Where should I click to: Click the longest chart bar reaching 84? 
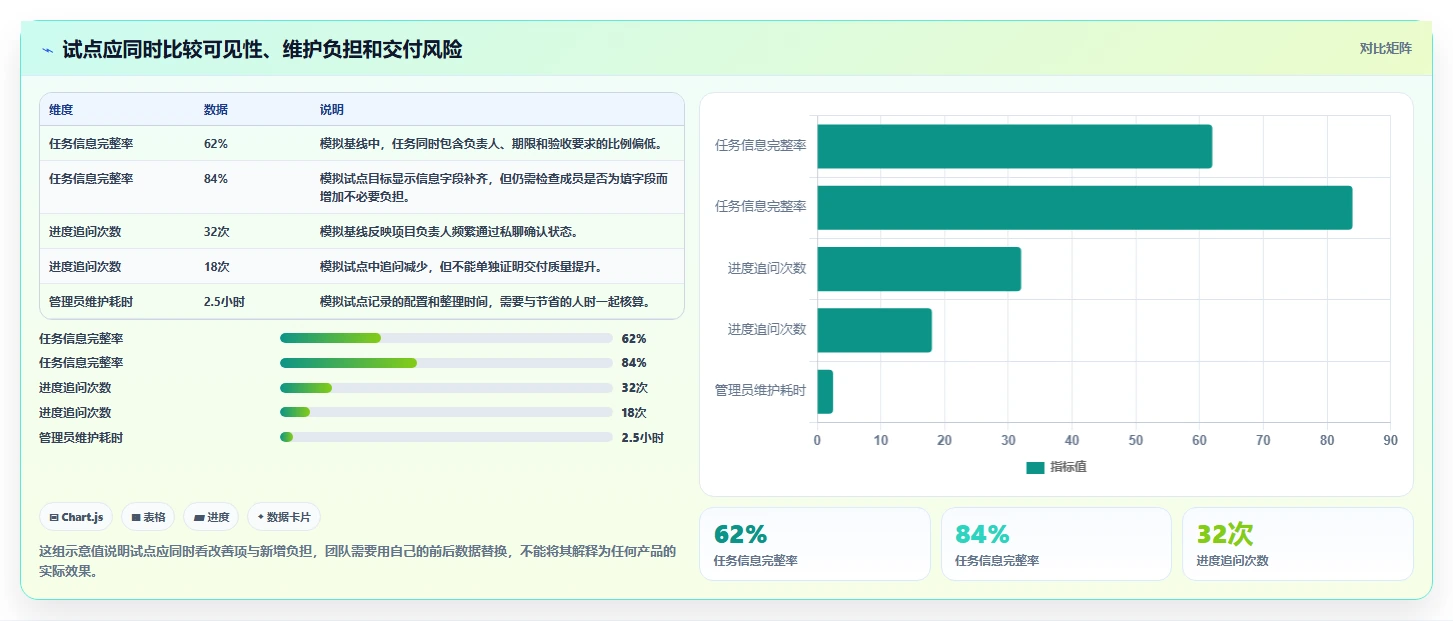point(1084,207)
